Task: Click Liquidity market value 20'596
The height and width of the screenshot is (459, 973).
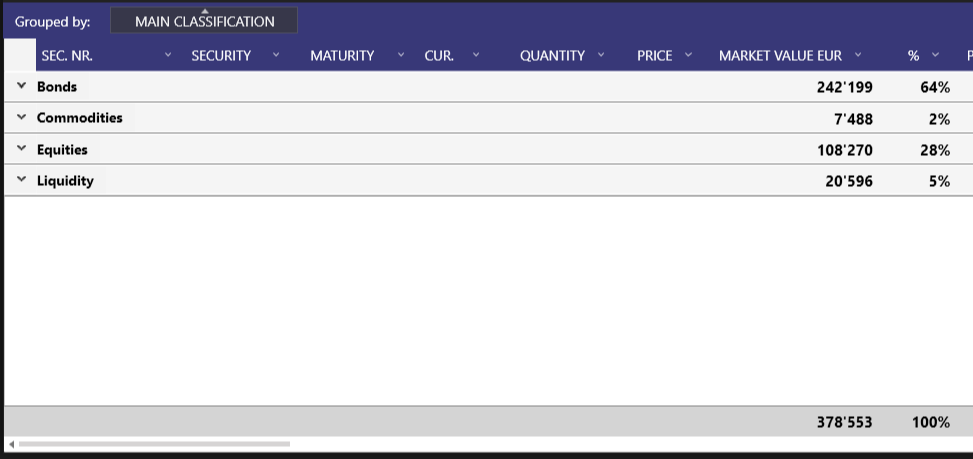Action: (849, 181)
